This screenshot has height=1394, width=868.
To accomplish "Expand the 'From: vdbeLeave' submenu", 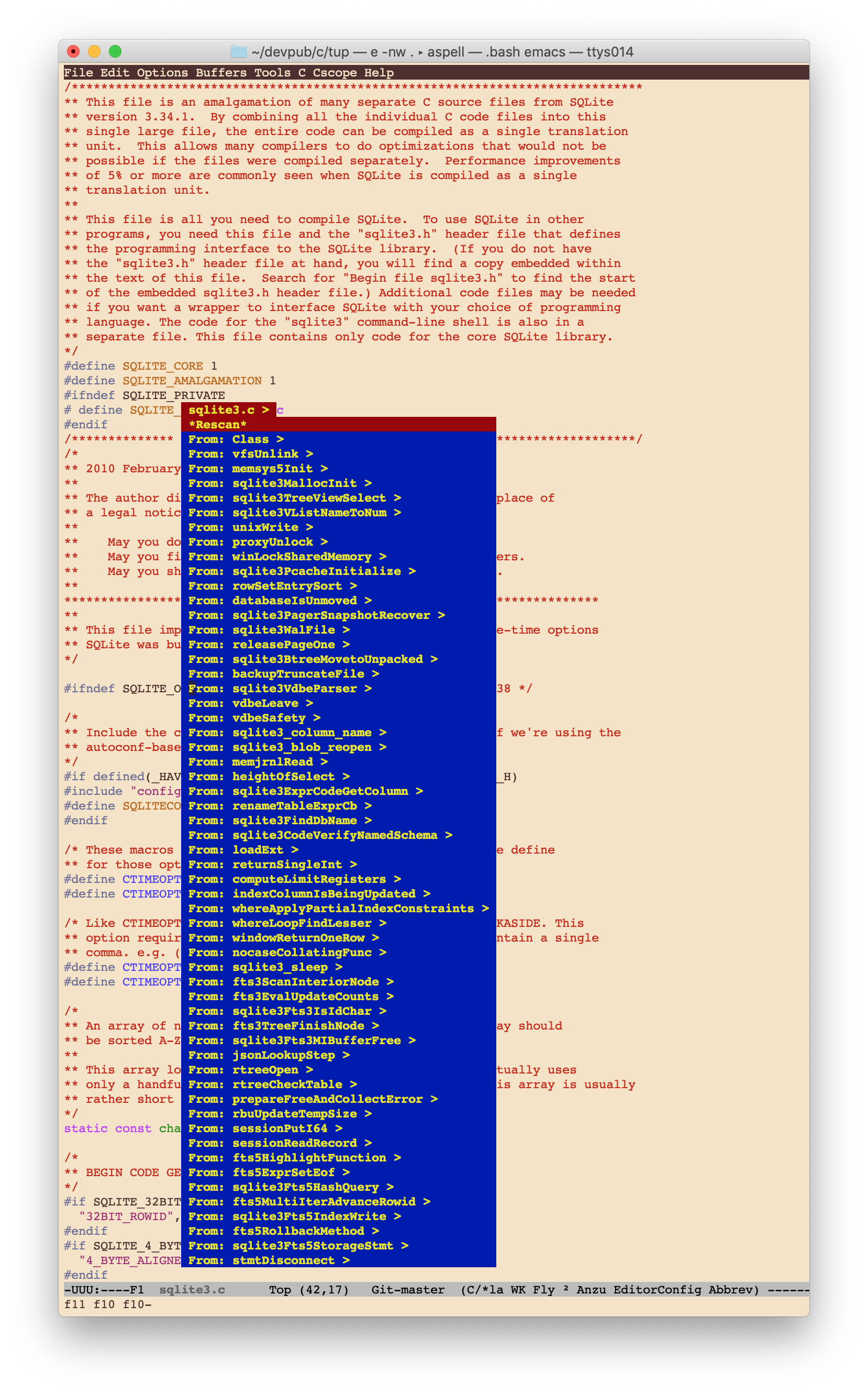I will click(x=339, y=703).
